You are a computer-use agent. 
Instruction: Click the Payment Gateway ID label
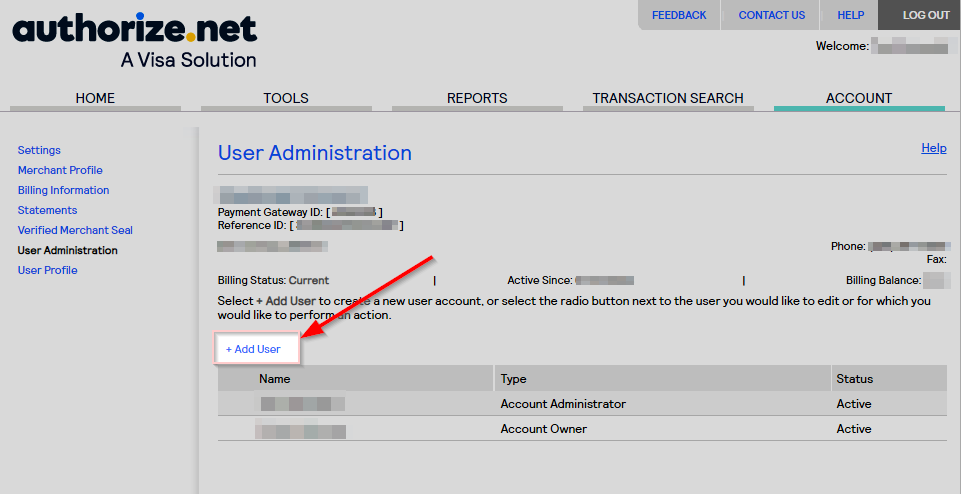click(270, 213)
